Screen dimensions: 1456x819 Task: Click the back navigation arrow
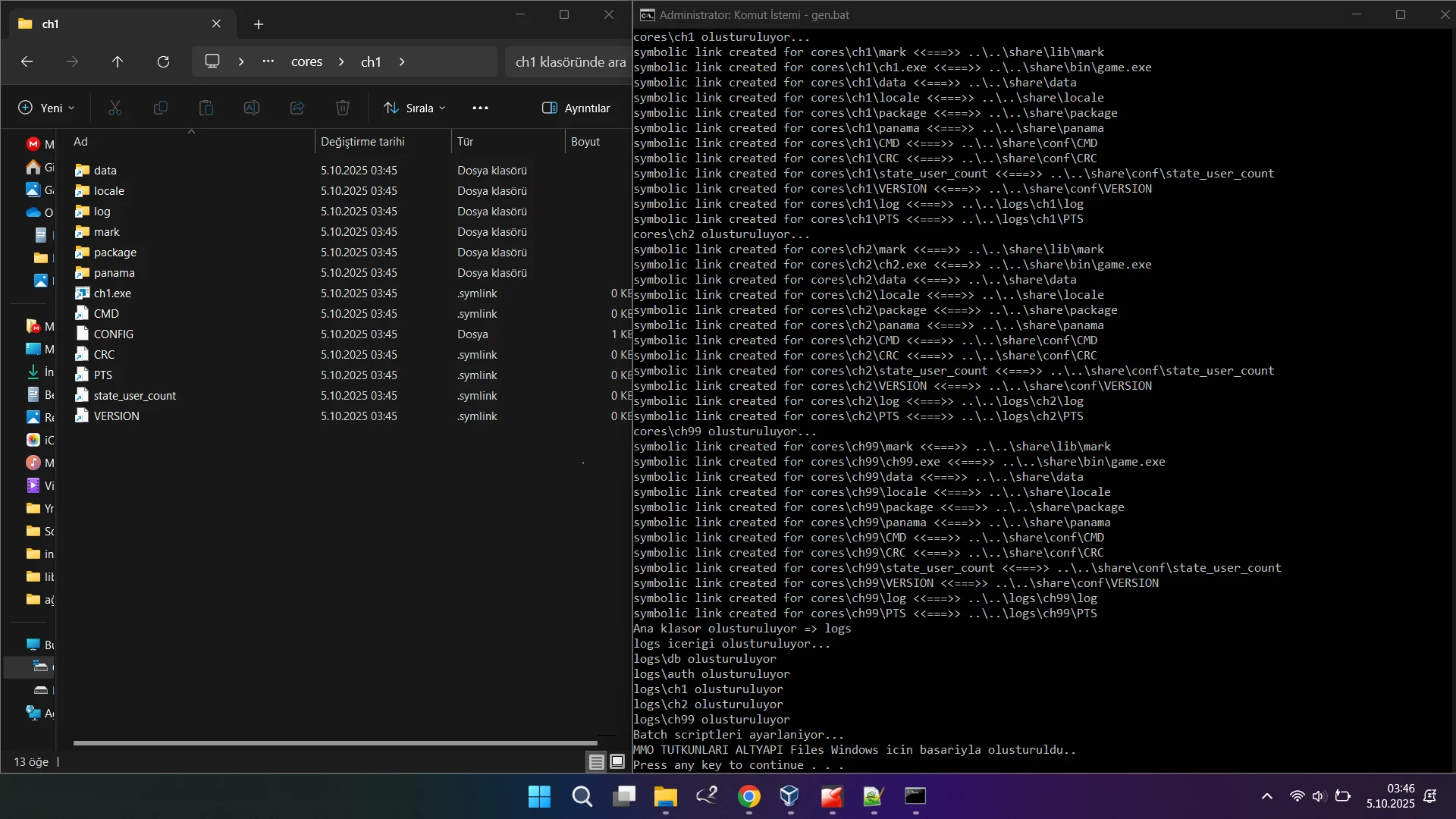tap(27, 61)
